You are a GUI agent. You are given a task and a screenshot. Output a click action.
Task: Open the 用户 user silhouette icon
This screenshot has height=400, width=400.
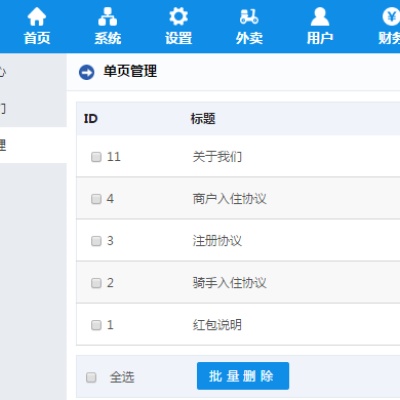[x=320, y=17]
